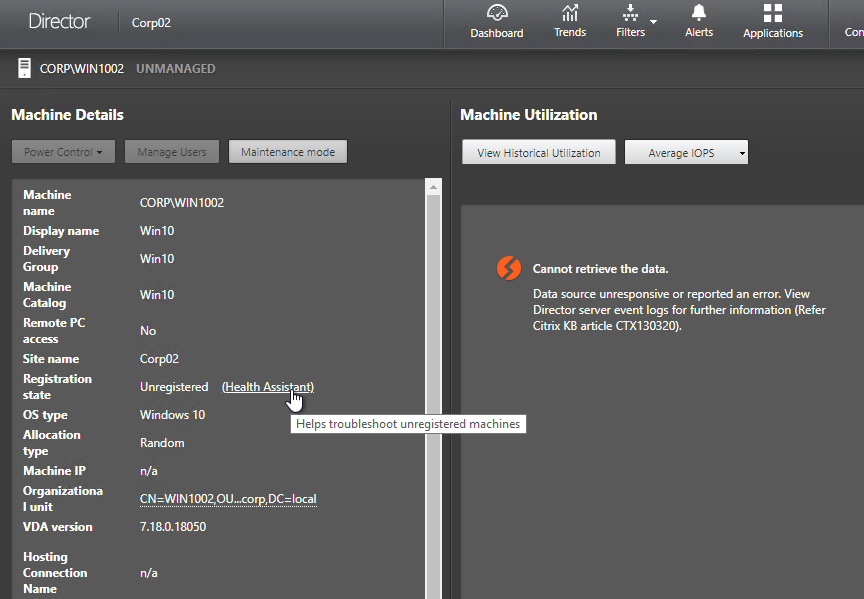Click the VDA version label
Viewport: 864px width, 599px height.
pyautogui.click(x=58, y=526)
